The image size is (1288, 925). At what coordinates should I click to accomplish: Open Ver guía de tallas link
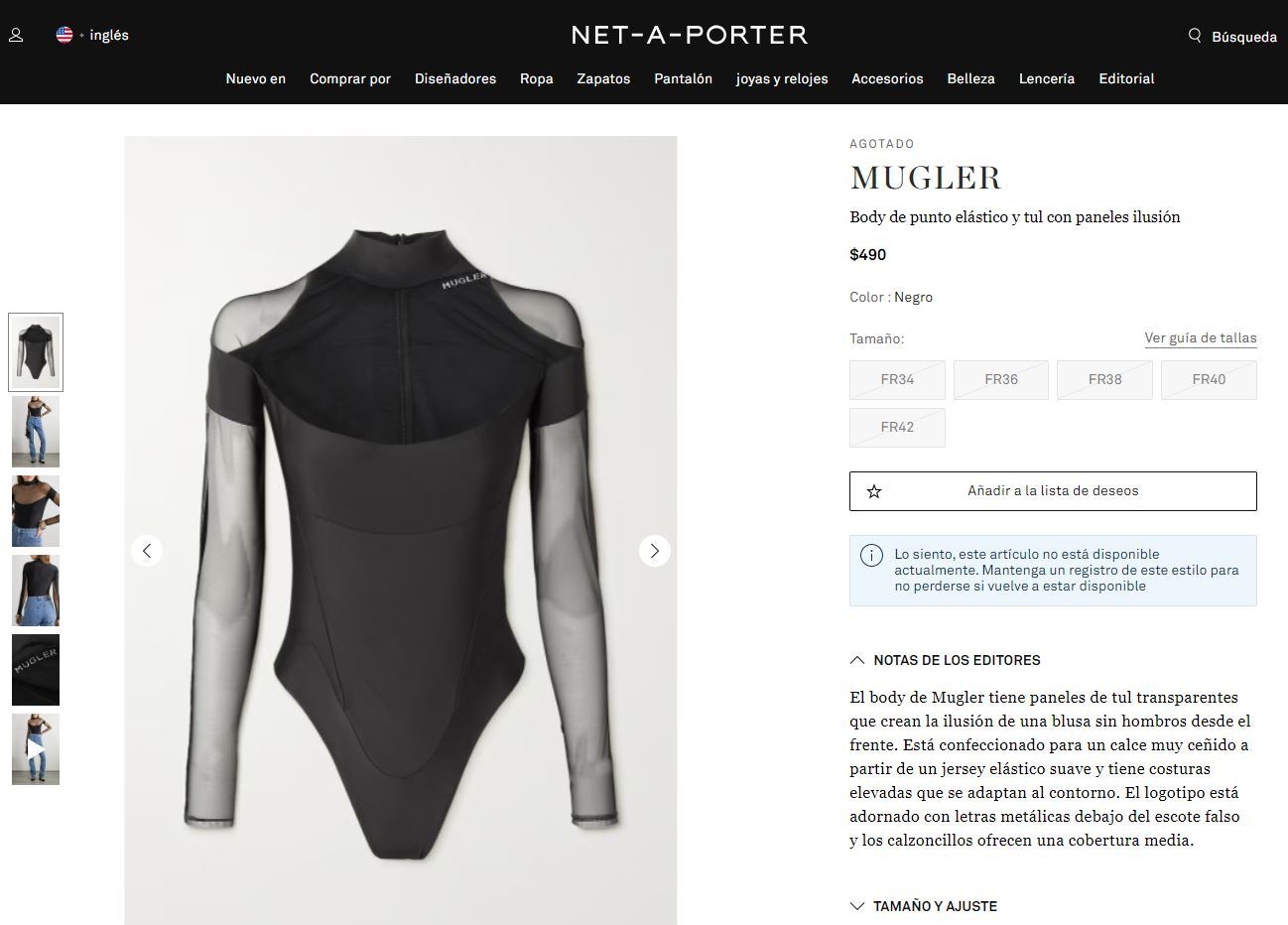[x=1201, y=337]
